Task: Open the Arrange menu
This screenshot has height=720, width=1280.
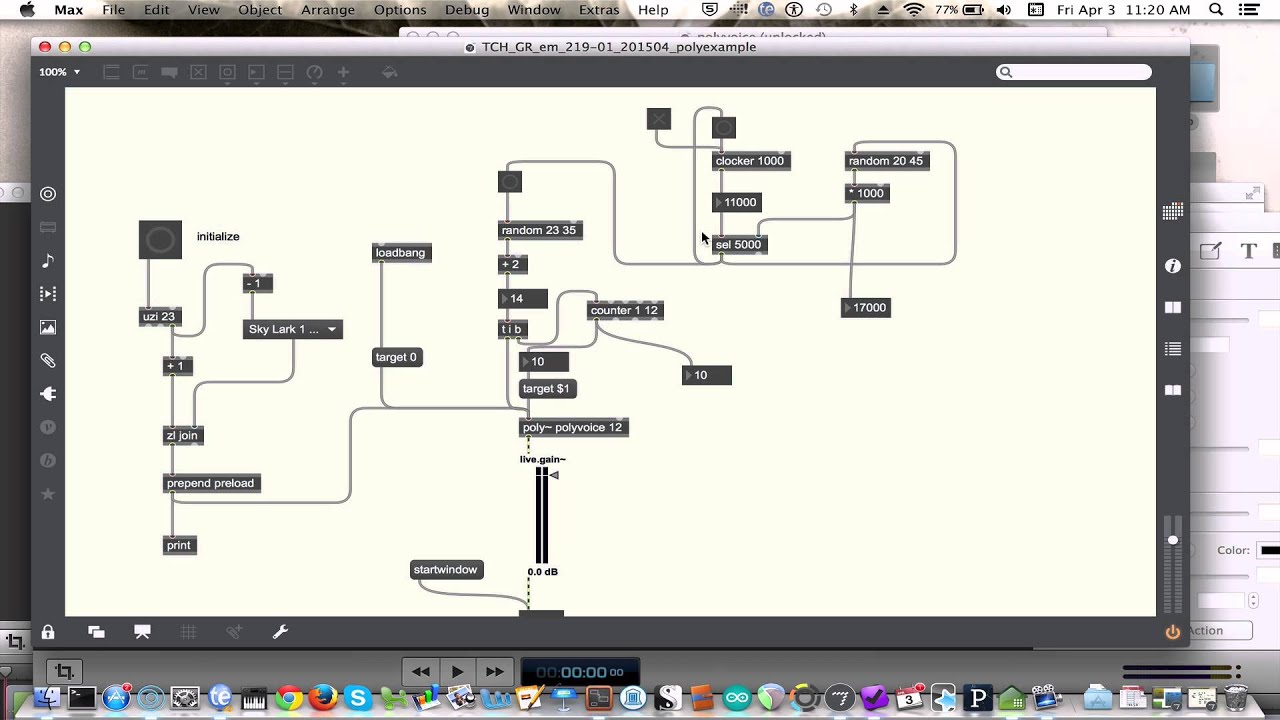Action: (x=328, y=10)
